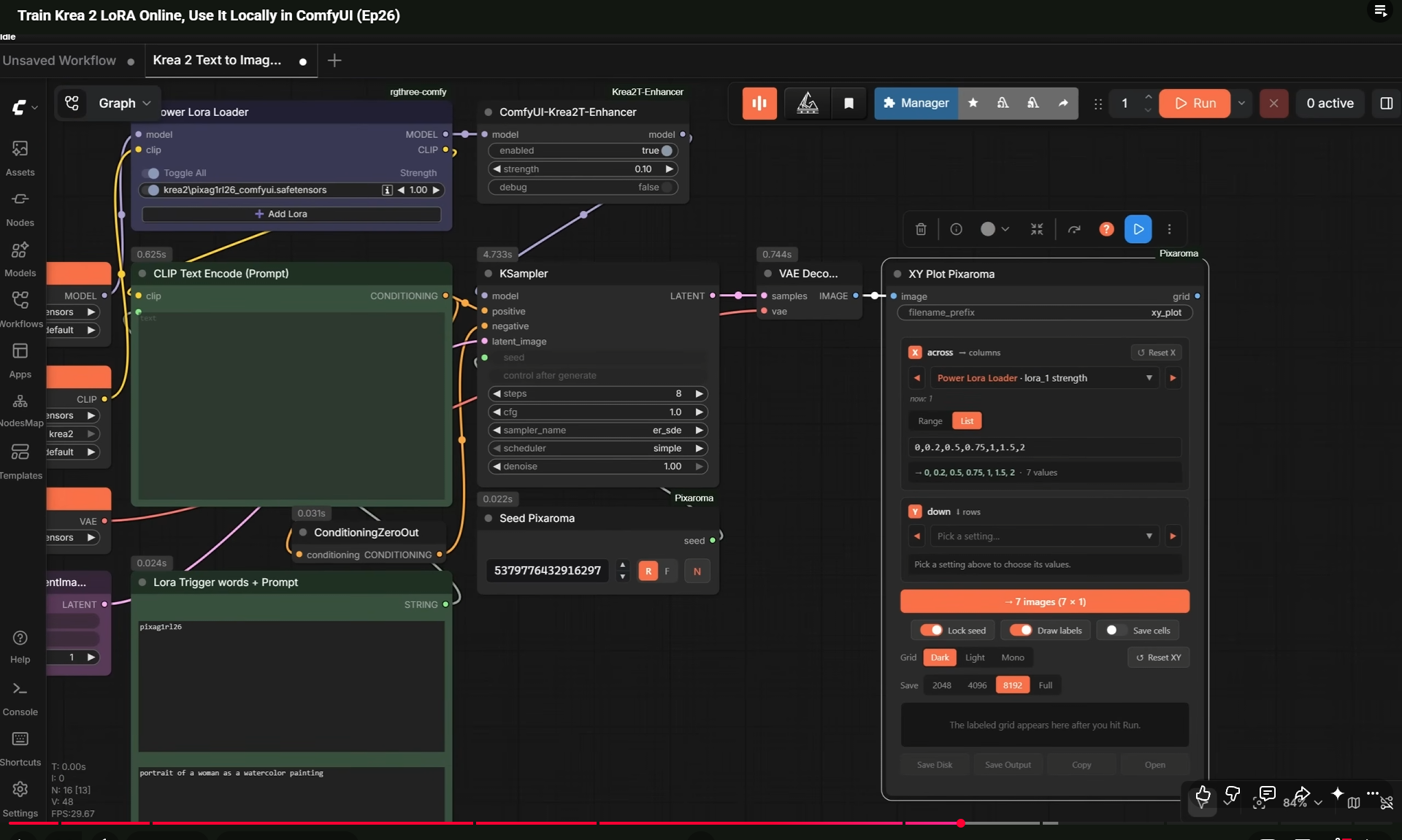The width and height of the screenshot is (1402, 840).
Task: Click the 7 images (7 × 1) button
Action: pos(1045,602)
